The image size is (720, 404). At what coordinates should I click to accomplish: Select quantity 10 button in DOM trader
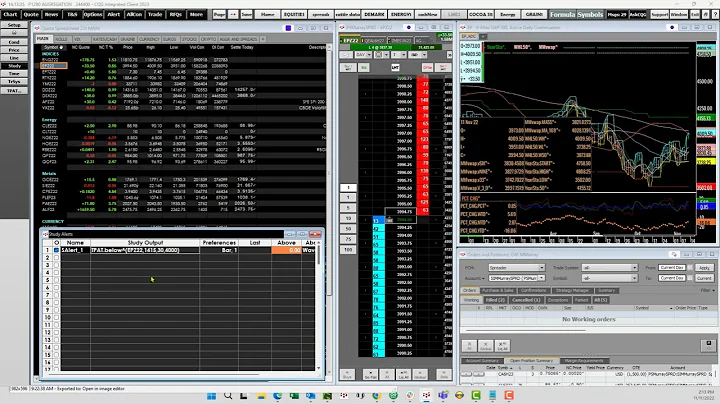(x=348, y=219)
